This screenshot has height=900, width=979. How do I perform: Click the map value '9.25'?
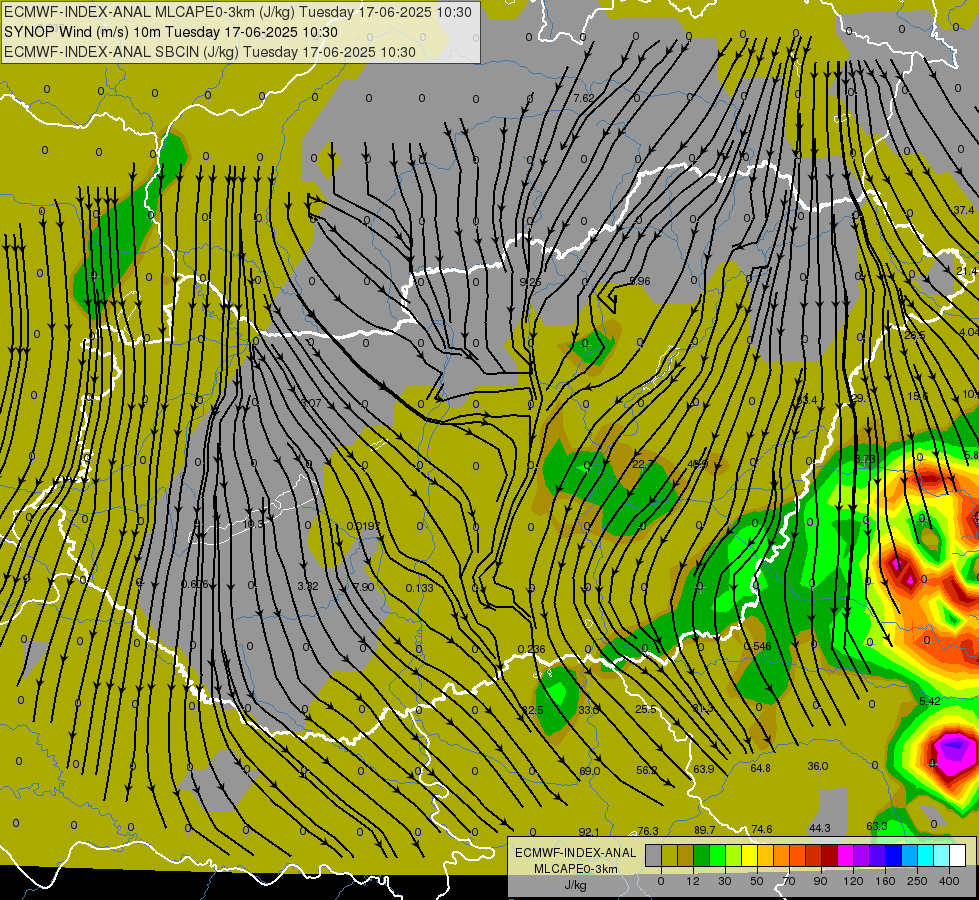coord(531,282)
